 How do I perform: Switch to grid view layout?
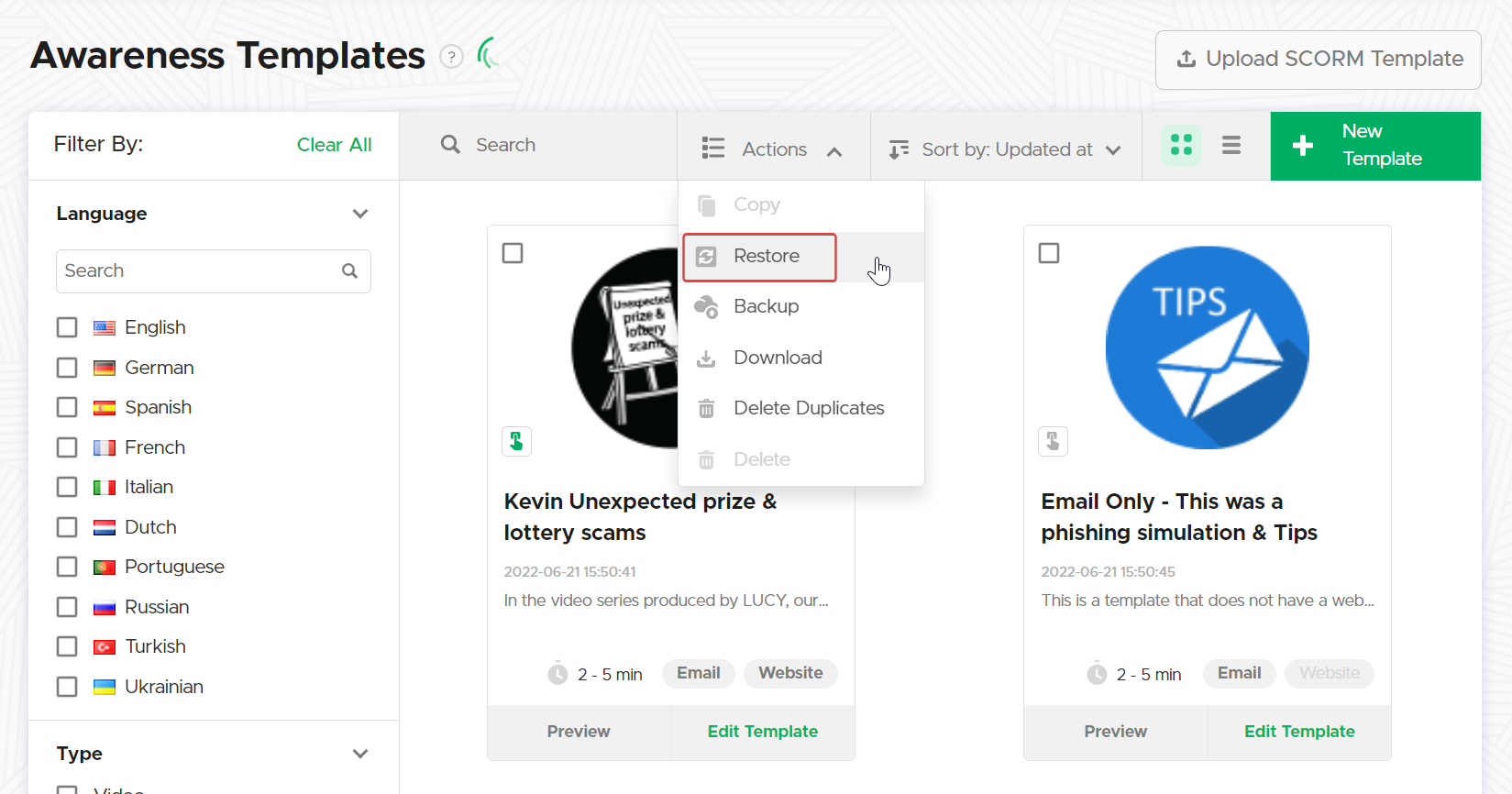[1181, 146]
